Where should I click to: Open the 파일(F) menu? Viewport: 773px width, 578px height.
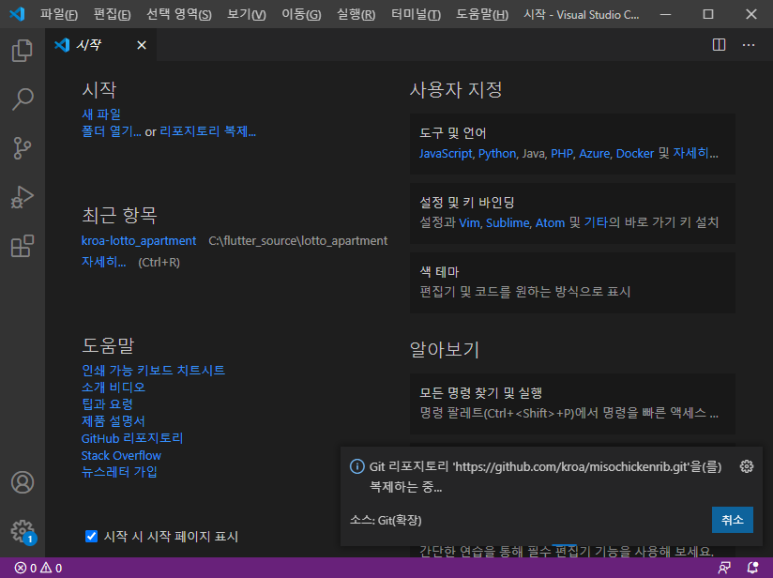[x=59, y=14]
